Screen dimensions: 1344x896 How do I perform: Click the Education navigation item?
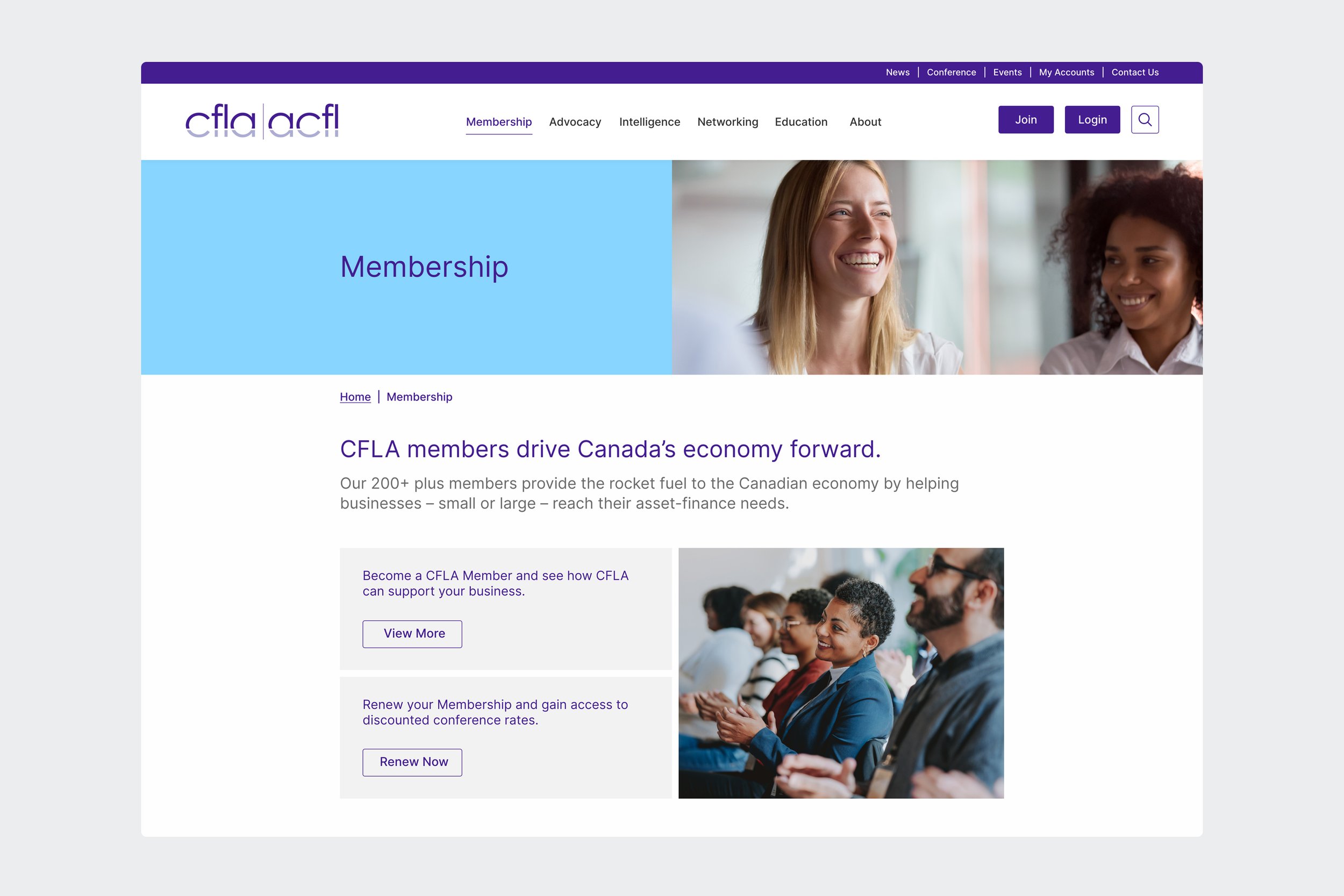[x=801, y=121]
